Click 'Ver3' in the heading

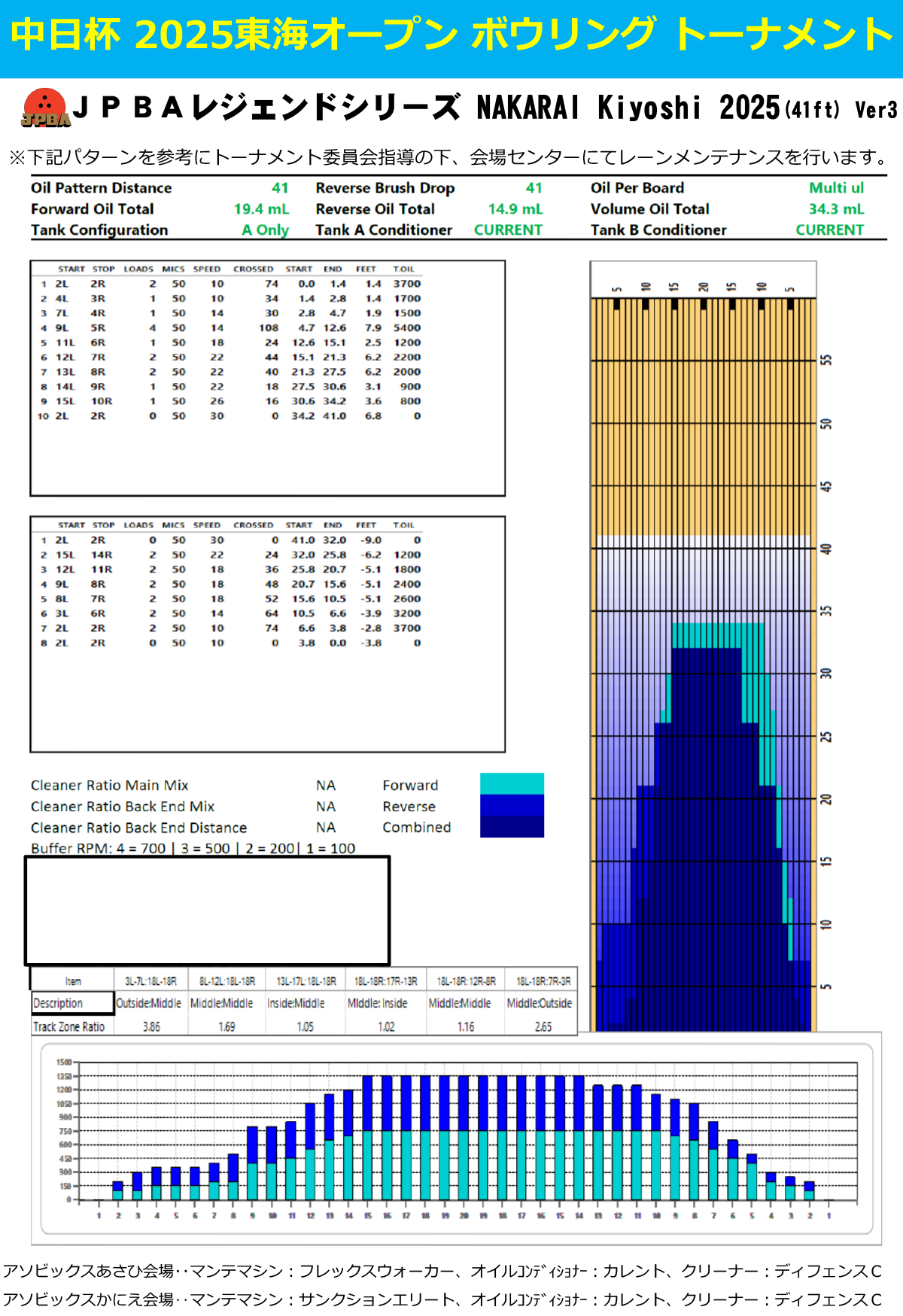click(876, 110)
